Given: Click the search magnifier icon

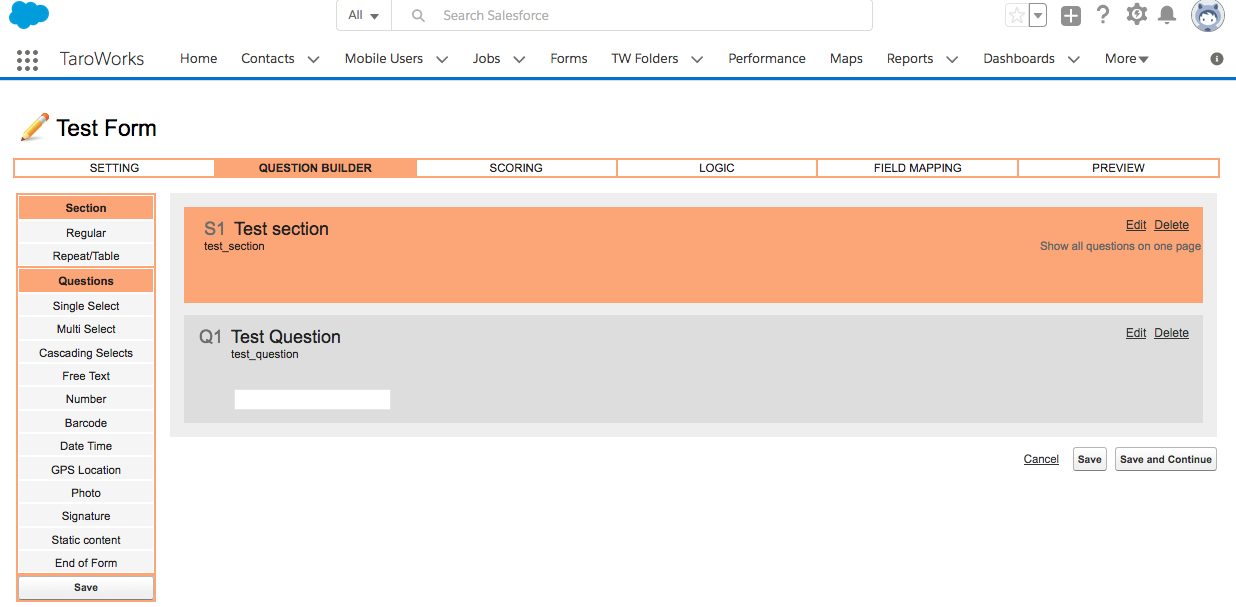Looking at the screenshot, I should 418,16.
